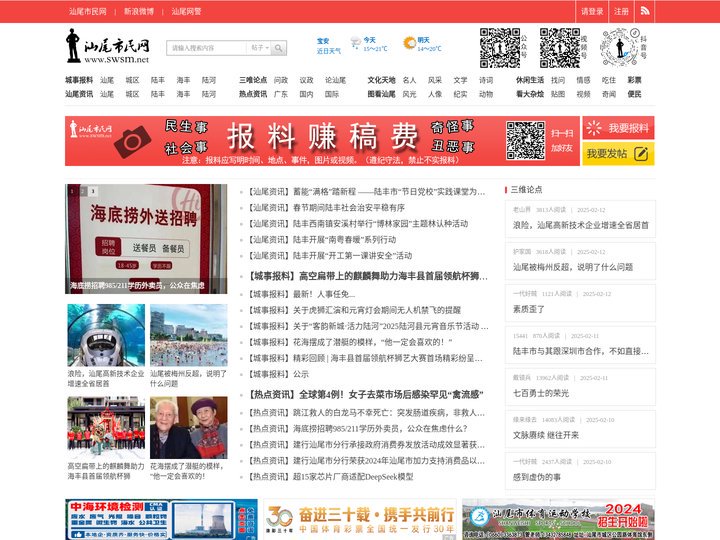Open sidebar post 七百勇士的荣光
Screen dimensions: 720x540
[541, 393]
